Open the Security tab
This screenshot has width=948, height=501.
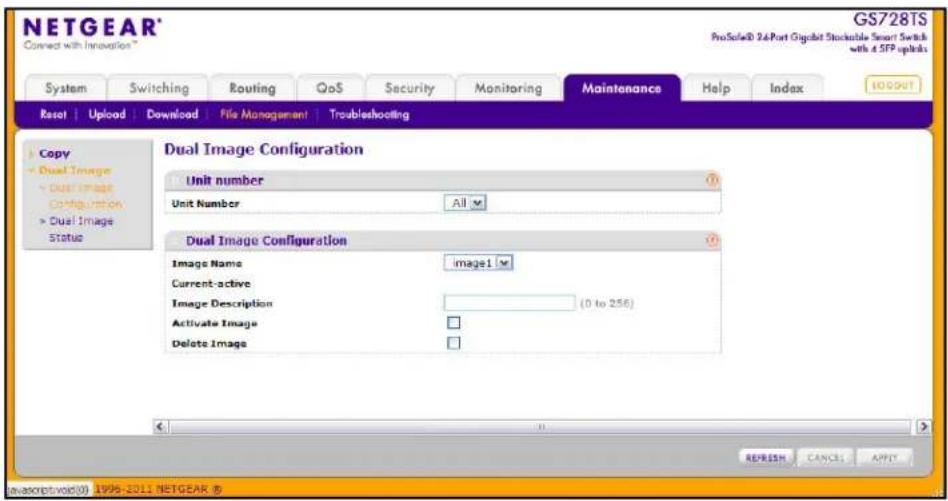410,88
